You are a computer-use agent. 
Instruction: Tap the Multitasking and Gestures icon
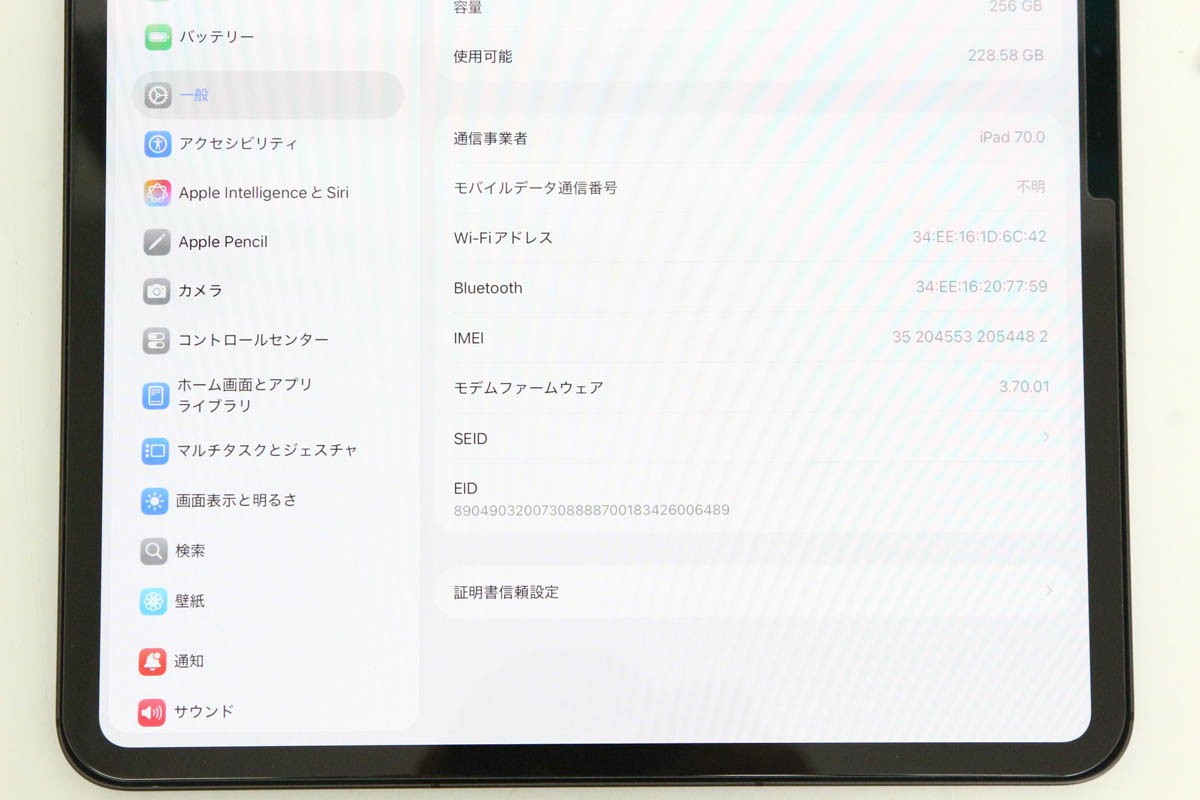click(x=155, y=451)
